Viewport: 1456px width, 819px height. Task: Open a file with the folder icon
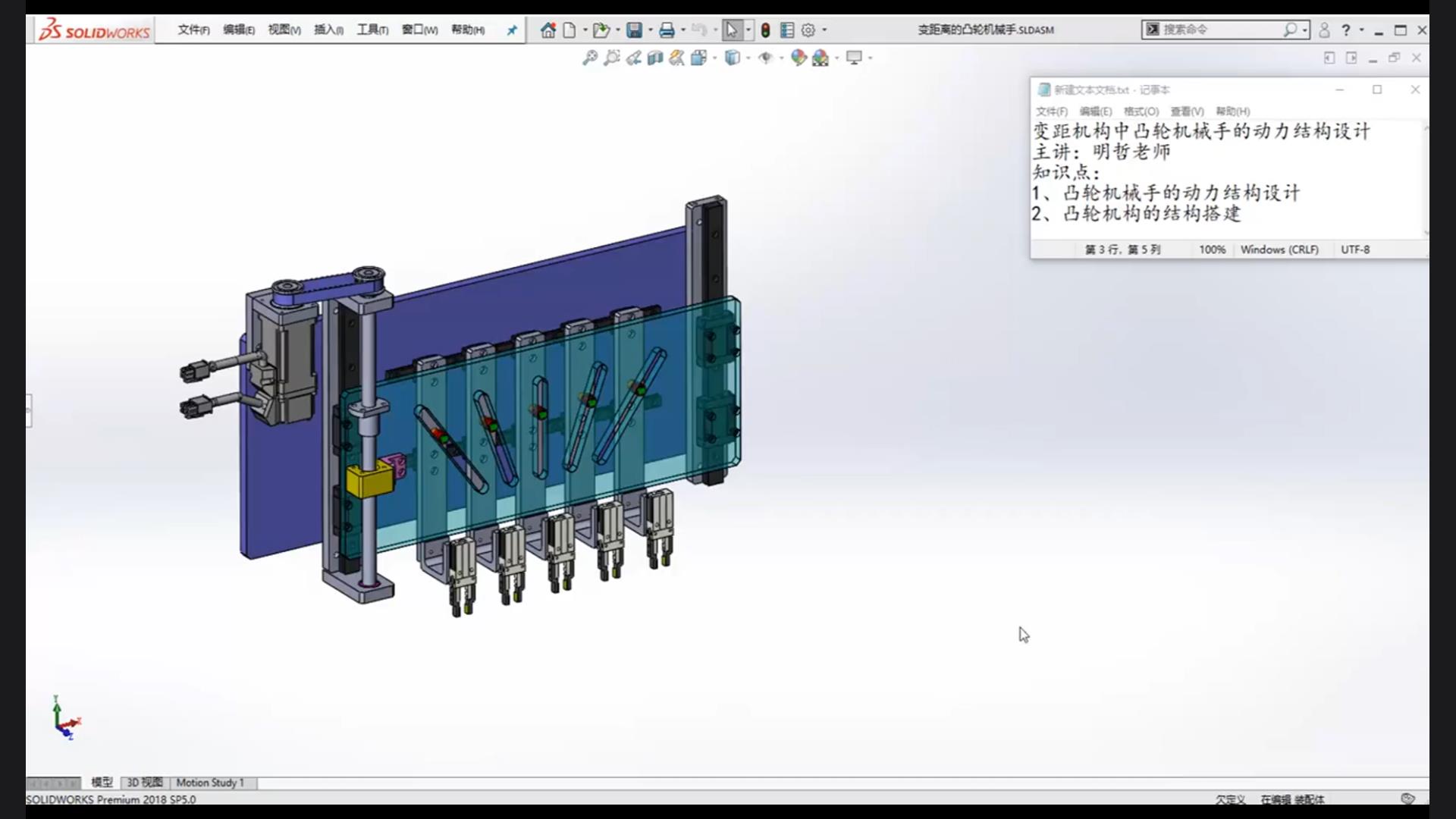click(x=601, y=30)
